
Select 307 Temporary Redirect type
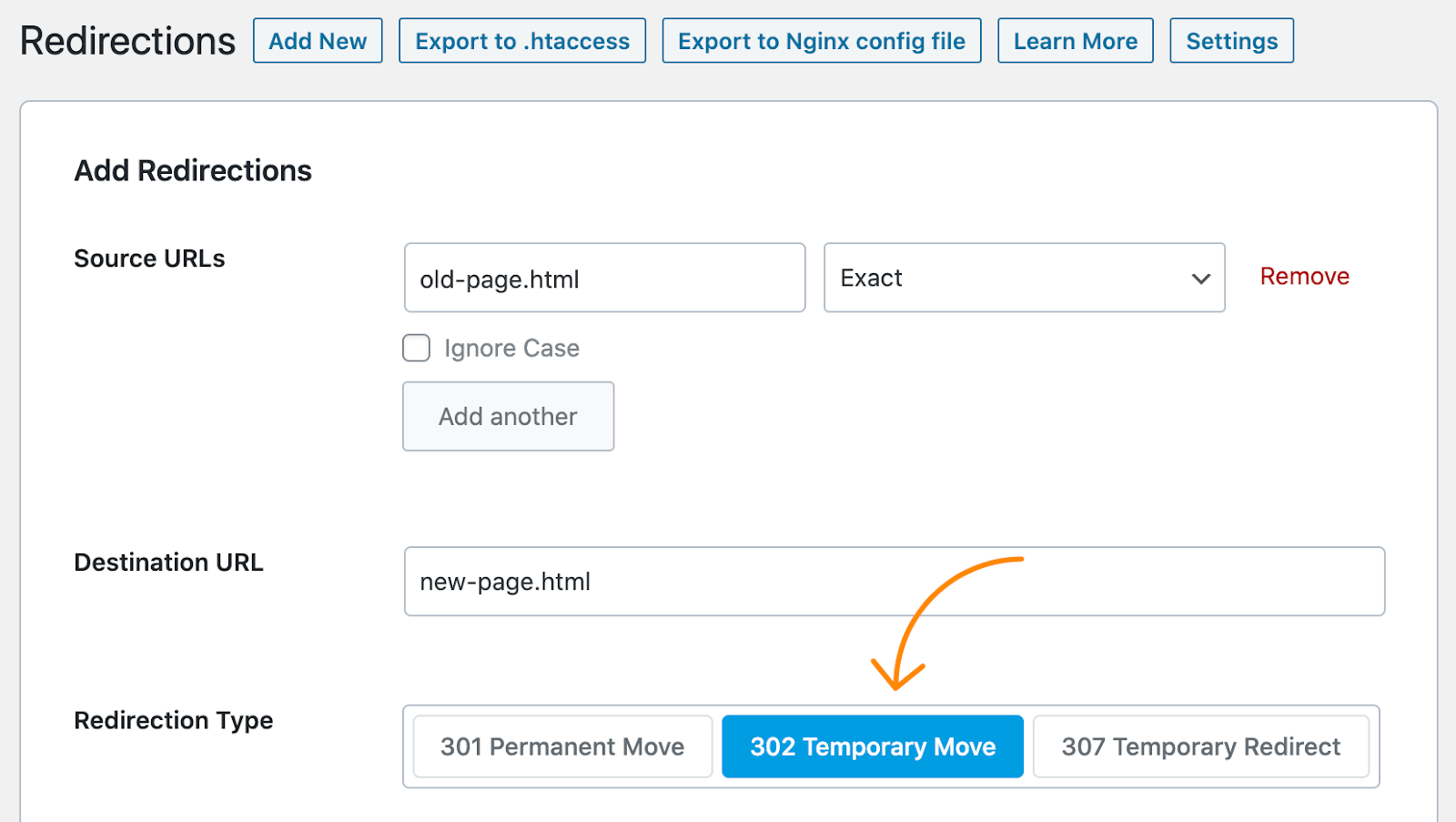coord(1200,746)
